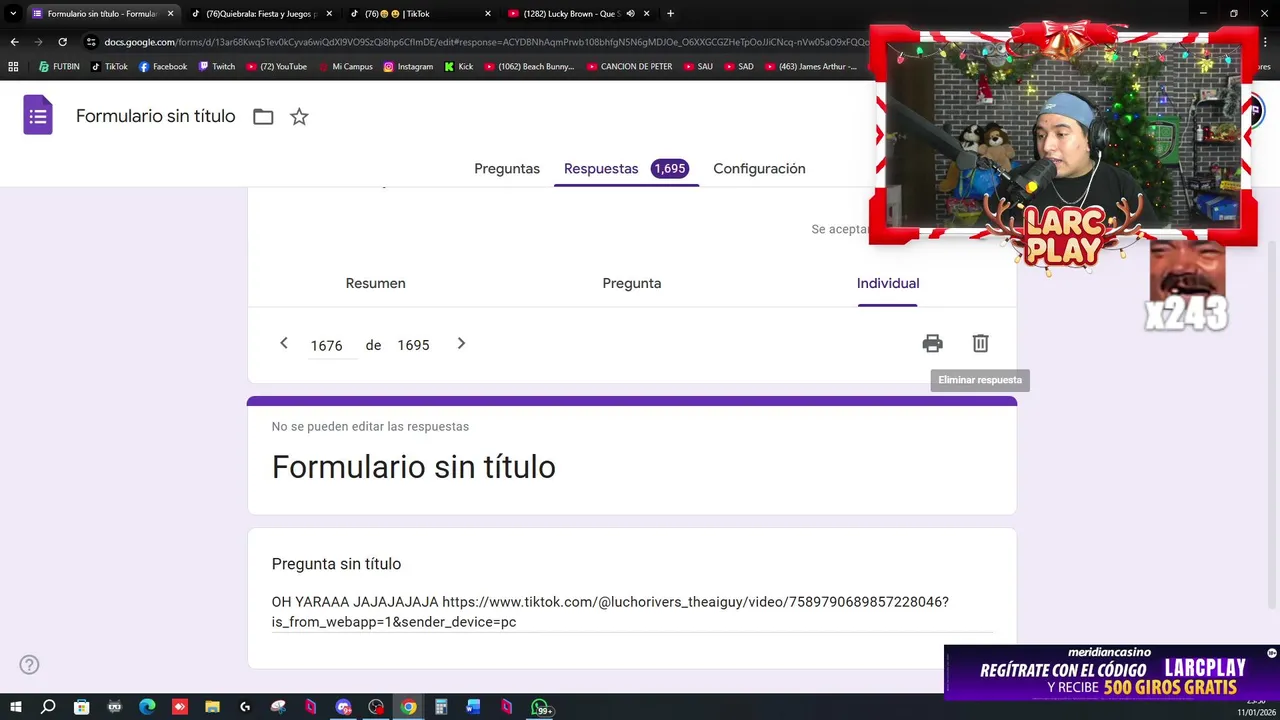This screenshot has height=720, width=1280.
Task: Close the Lucky Brown tab
Action: pyautogui.click(x=647, y=14)
